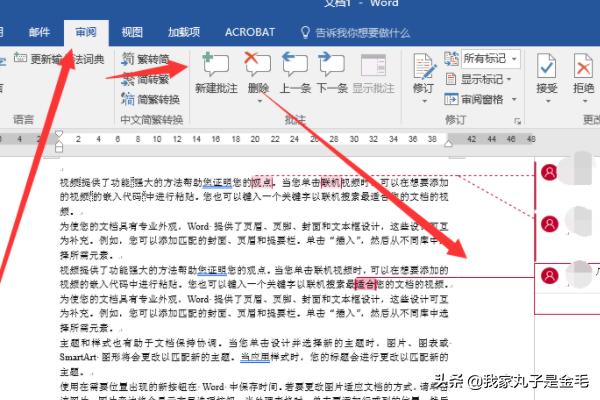
Task: Expand the Show Markup (显示标记) dropdown
Action: (484, 79)
